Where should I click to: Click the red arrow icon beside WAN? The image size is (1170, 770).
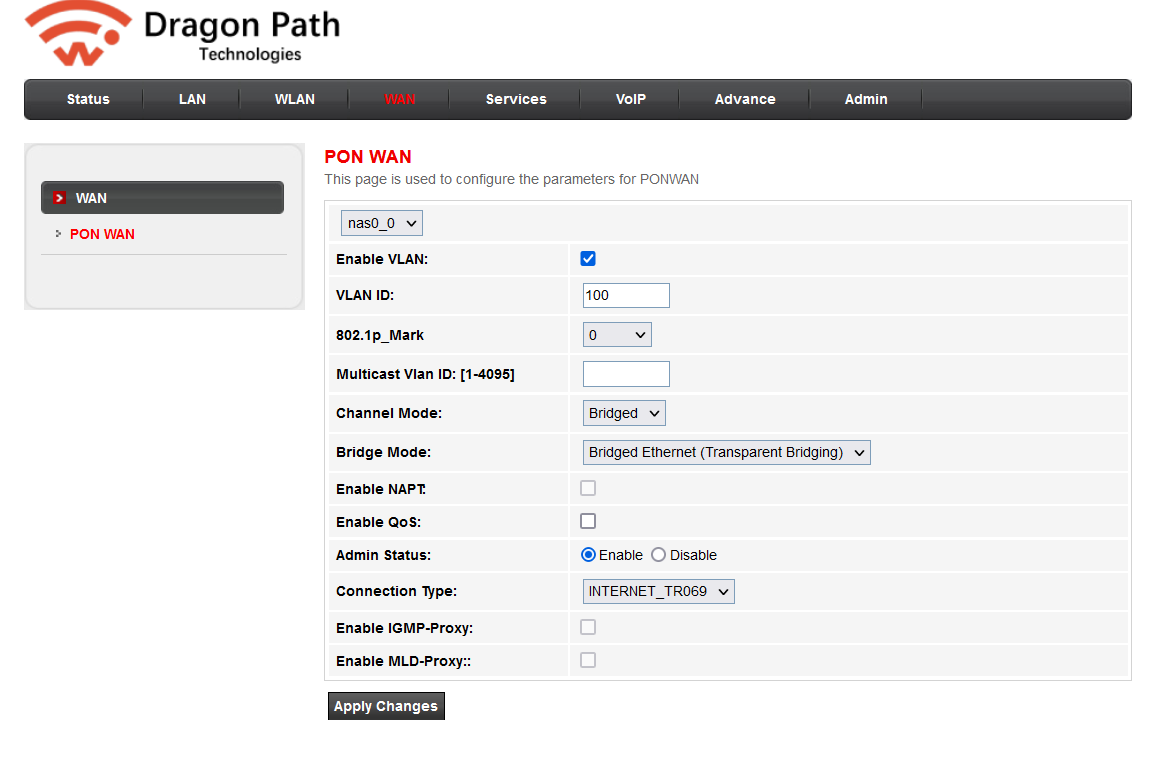tap(60, 198)
